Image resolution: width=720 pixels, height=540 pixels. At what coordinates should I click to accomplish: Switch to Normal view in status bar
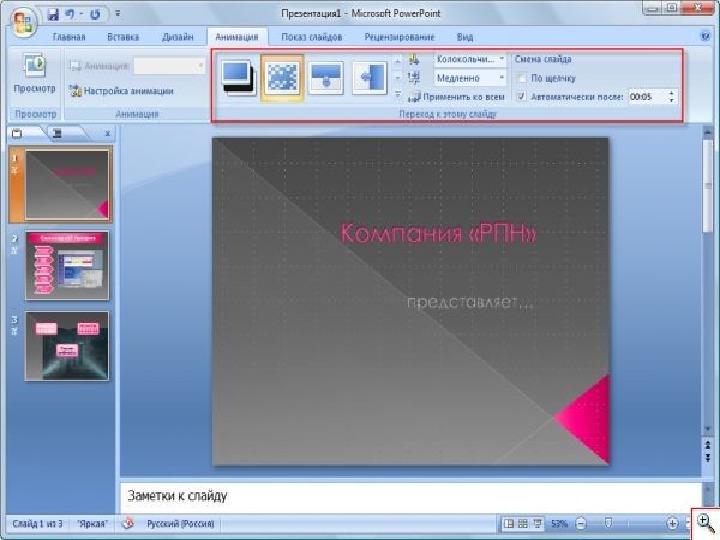pyautogui.click(x=509, y=523)
